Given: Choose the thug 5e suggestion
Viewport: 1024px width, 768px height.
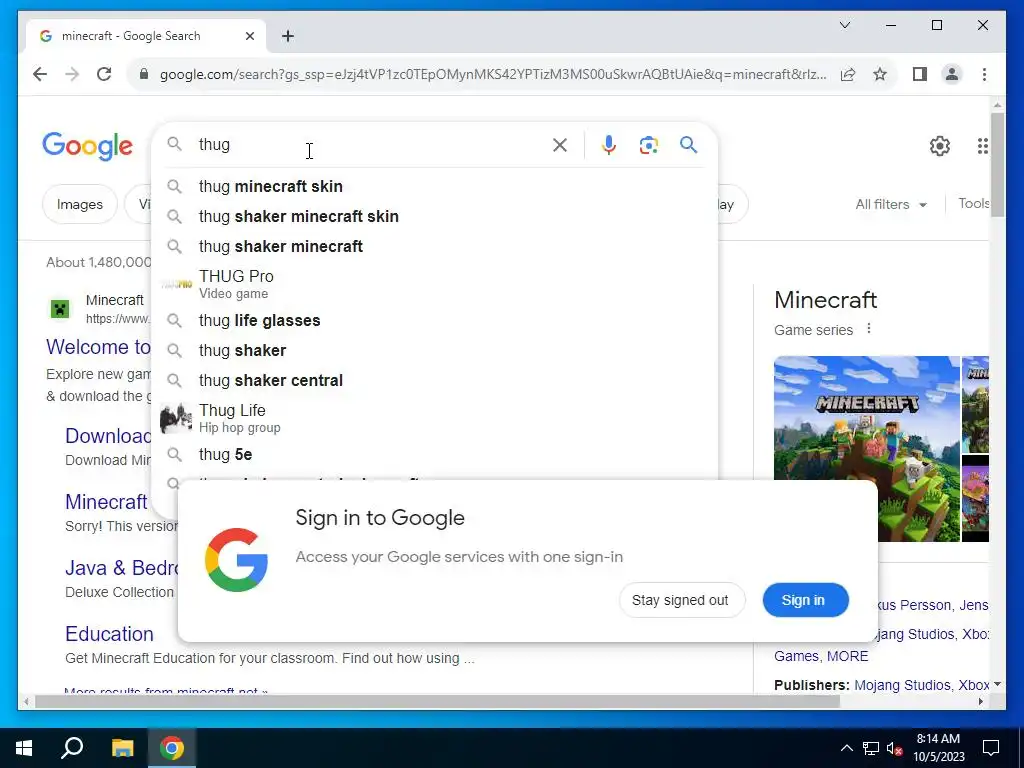Looking at the screenshot, I should tap(434, 455).
